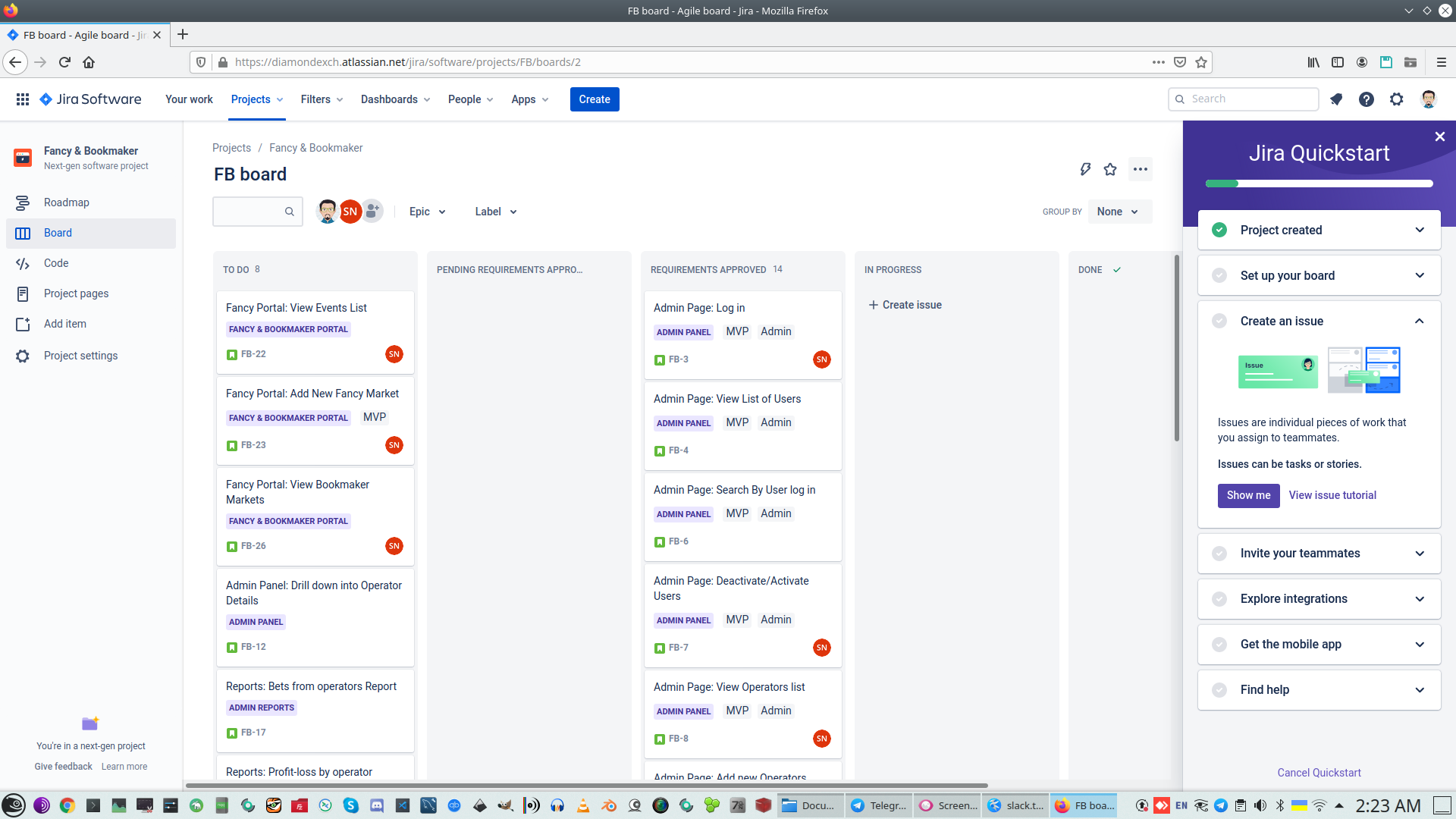1456x819 pixels.
Task: Open the Group By None dropdown
Action: pyautogui.click(x=1119, y=212)
